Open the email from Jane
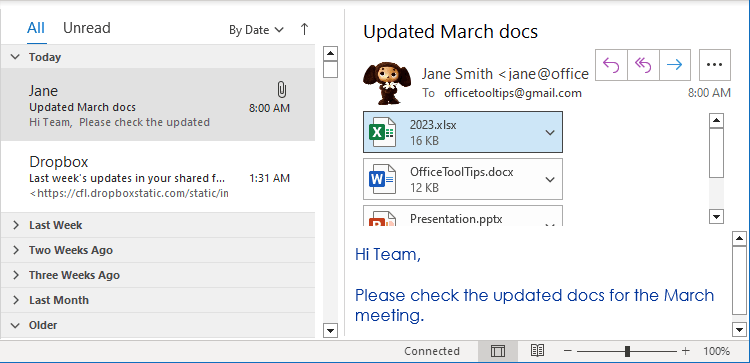 coord(158,105)
